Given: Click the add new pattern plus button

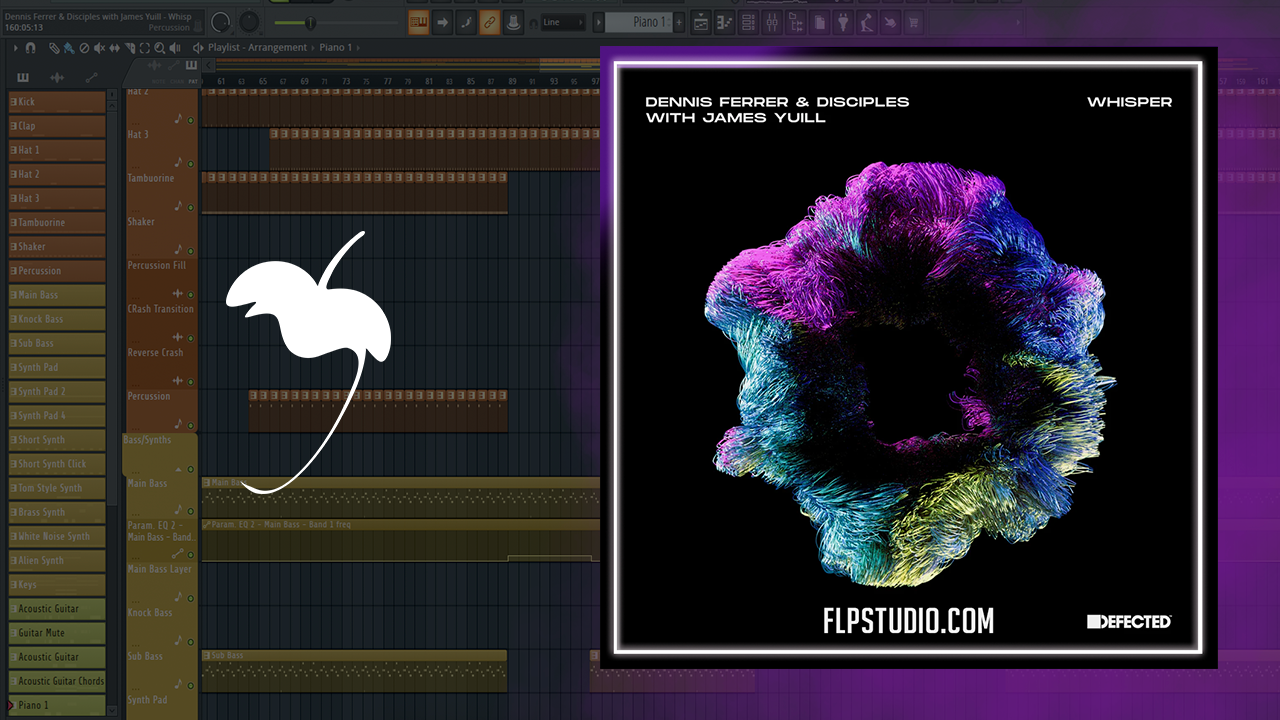Looking at the screenshot, I should pos(679,22).
